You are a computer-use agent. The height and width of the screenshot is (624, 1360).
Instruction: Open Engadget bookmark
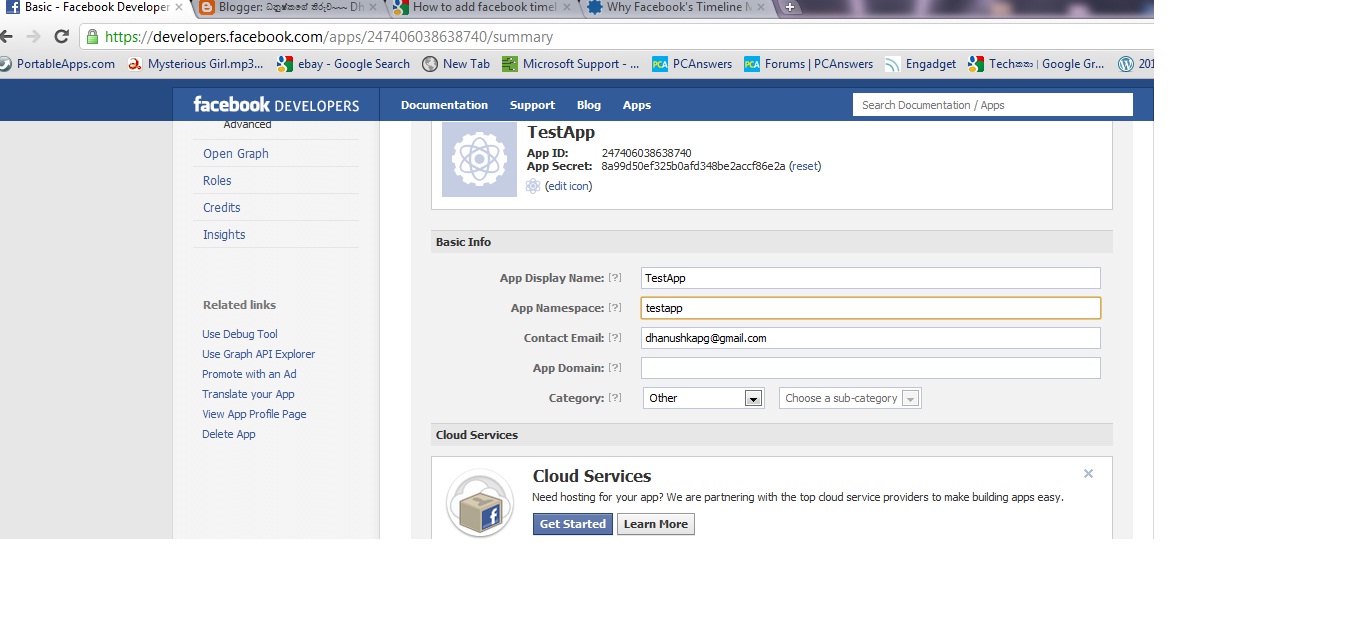(920, 64)
